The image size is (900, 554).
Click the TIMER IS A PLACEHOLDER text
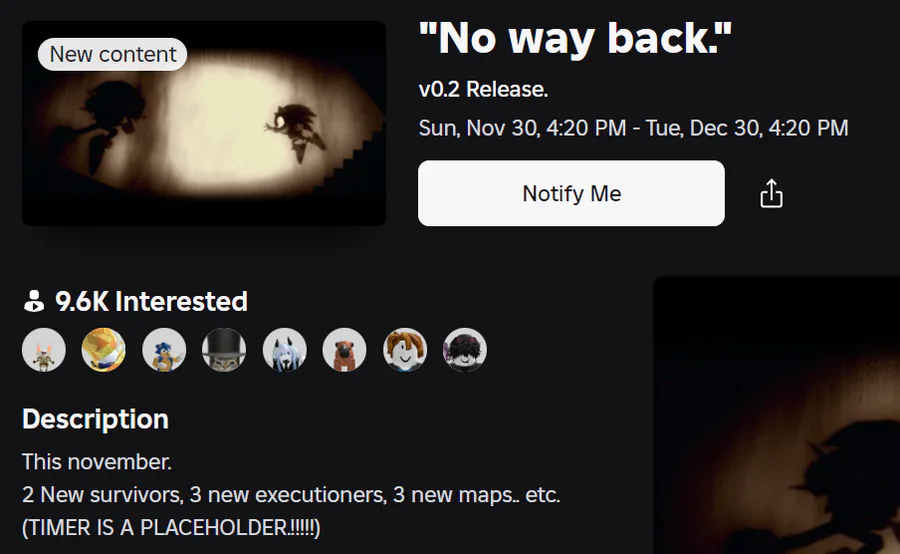click(x=171, y=528)
